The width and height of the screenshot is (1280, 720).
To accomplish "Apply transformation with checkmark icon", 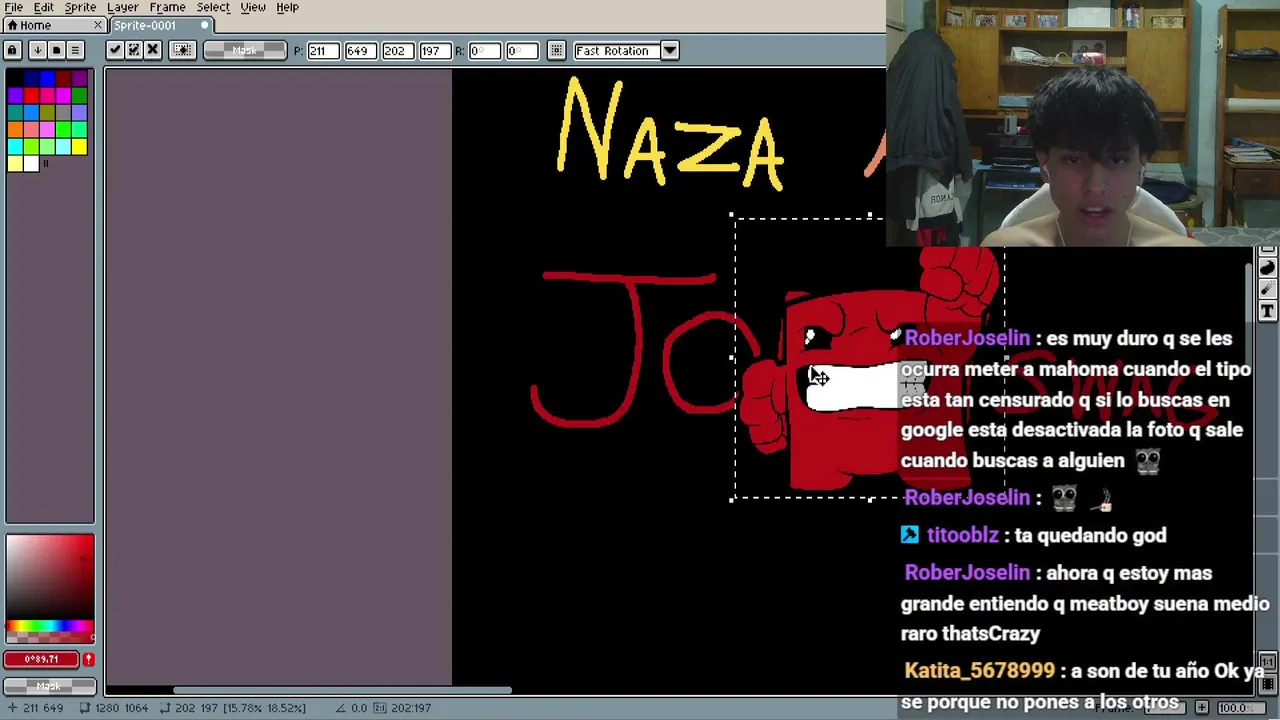I will [x=115, y=50].
